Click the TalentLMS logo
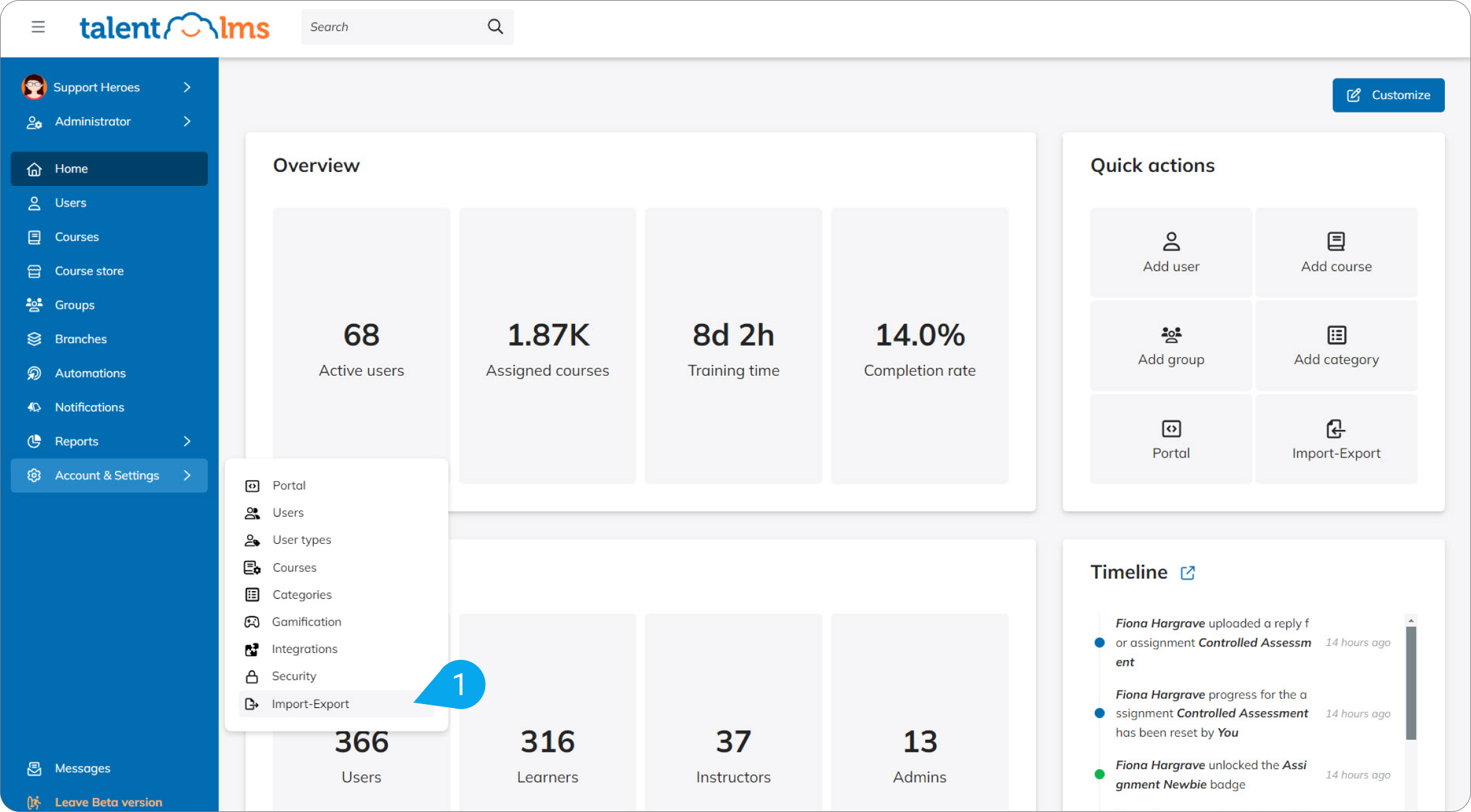1471x812 pixels. tap(174, 27)
